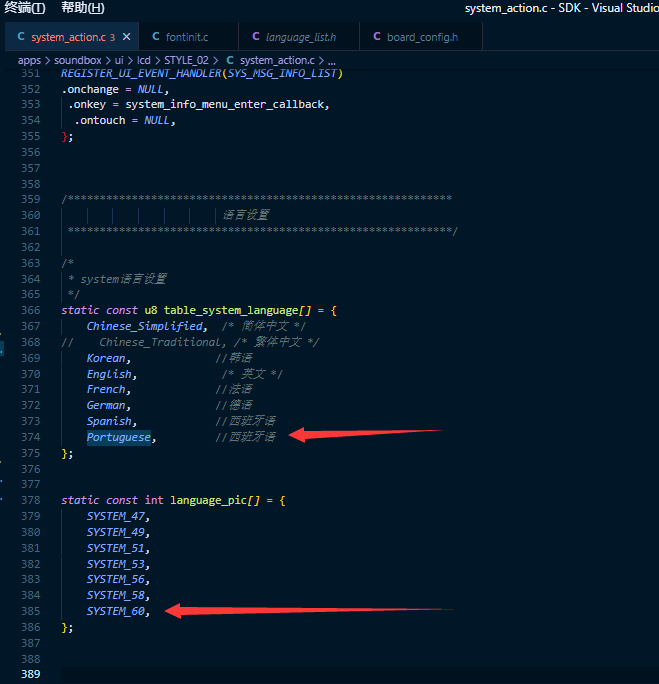
Task: Click the ui breadcrumb segment
Action: pos(119,61)
